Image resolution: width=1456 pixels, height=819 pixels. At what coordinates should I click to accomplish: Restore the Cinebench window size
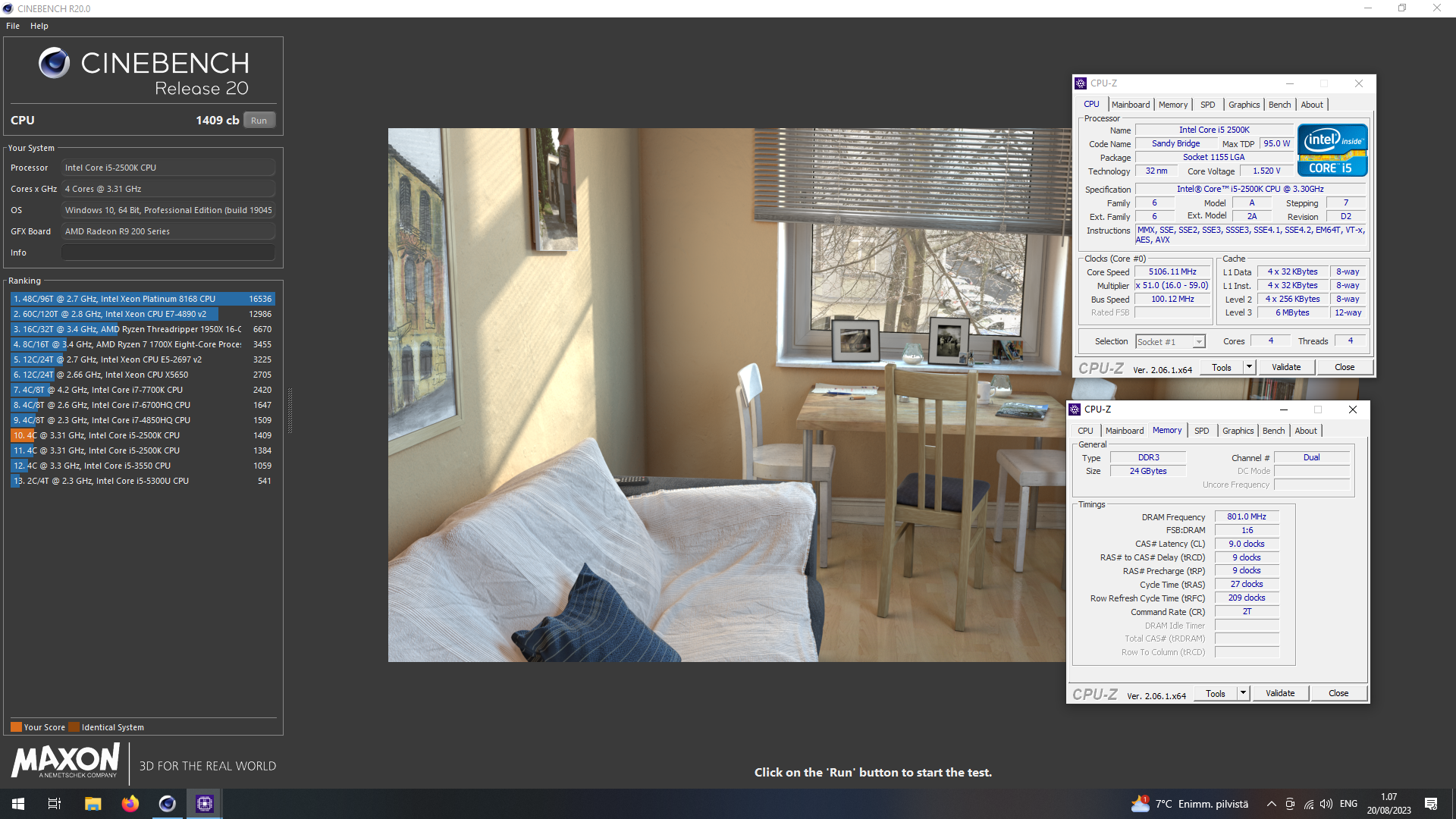pyautogui.click(x=1402, y=8)
